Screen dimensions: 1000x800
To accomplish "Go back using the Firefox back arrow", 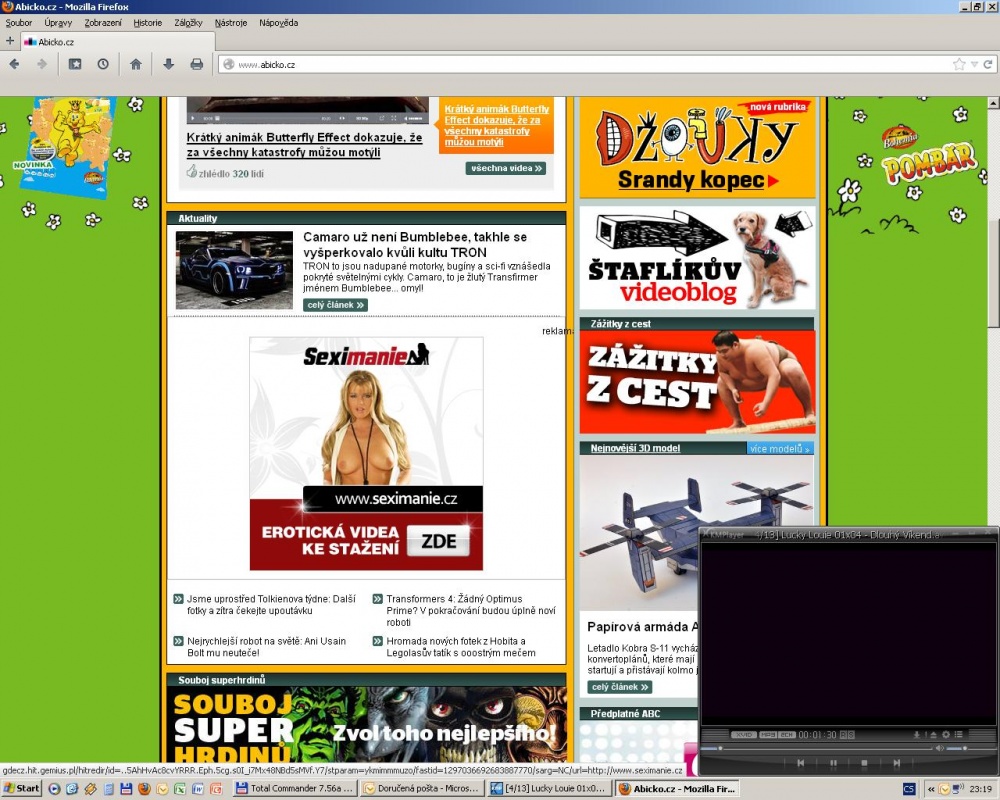I will [14, 64].
